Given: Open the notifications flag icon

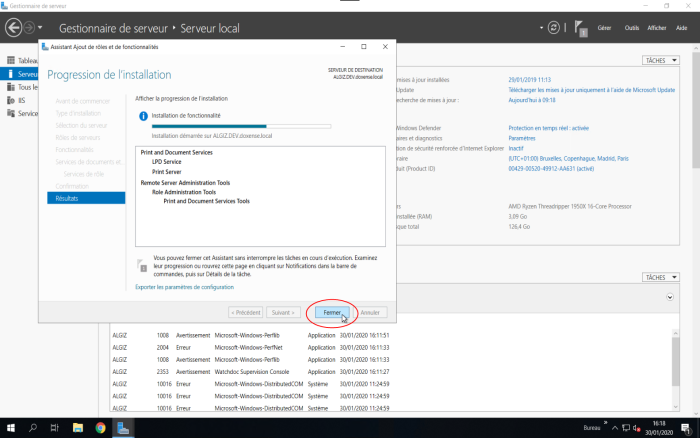Looking at the screenshot, I should click(x=581, y=30).
